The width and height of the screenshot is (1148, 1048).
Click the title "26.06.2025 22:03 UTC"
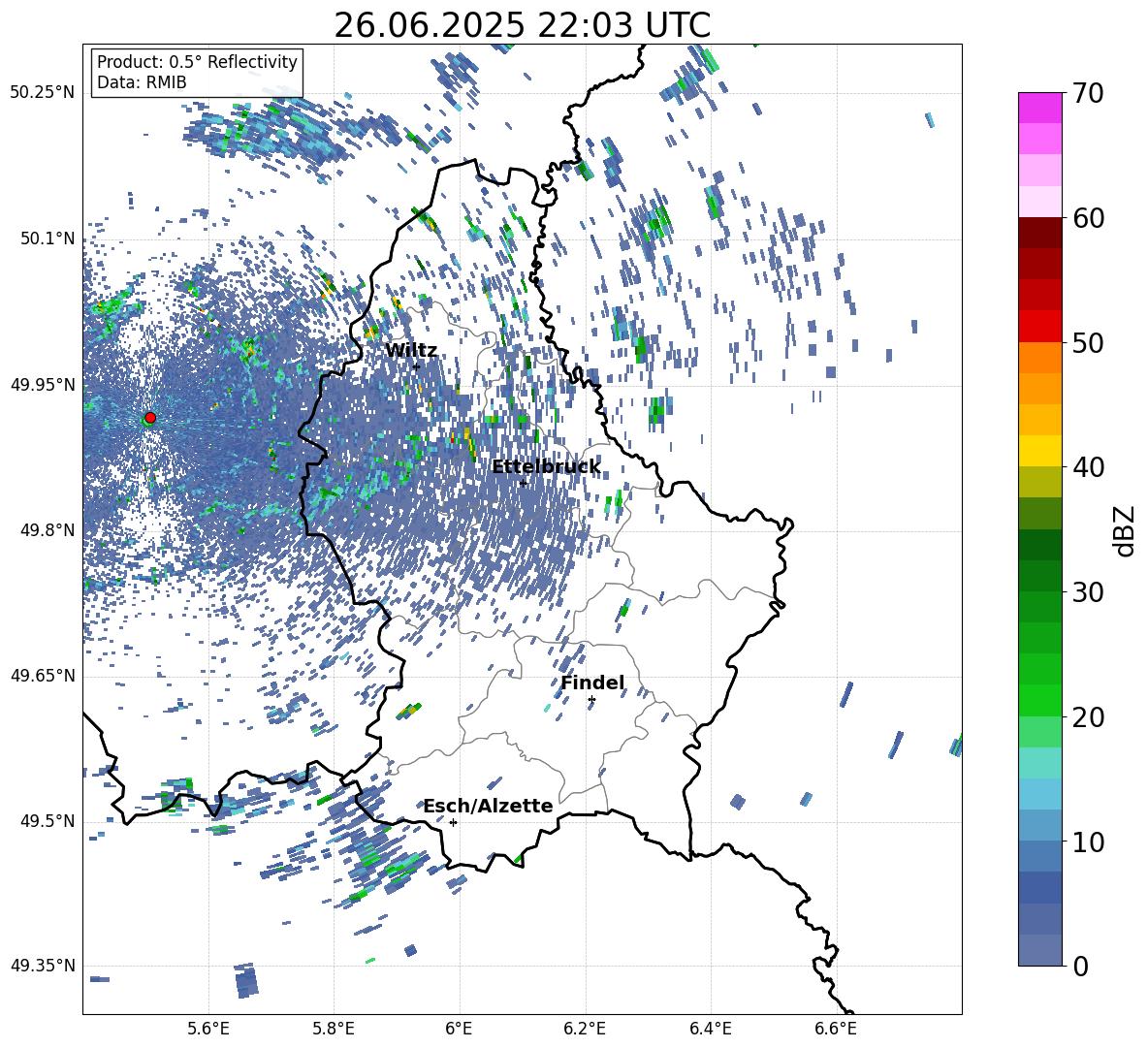click(x=522, y=25)
